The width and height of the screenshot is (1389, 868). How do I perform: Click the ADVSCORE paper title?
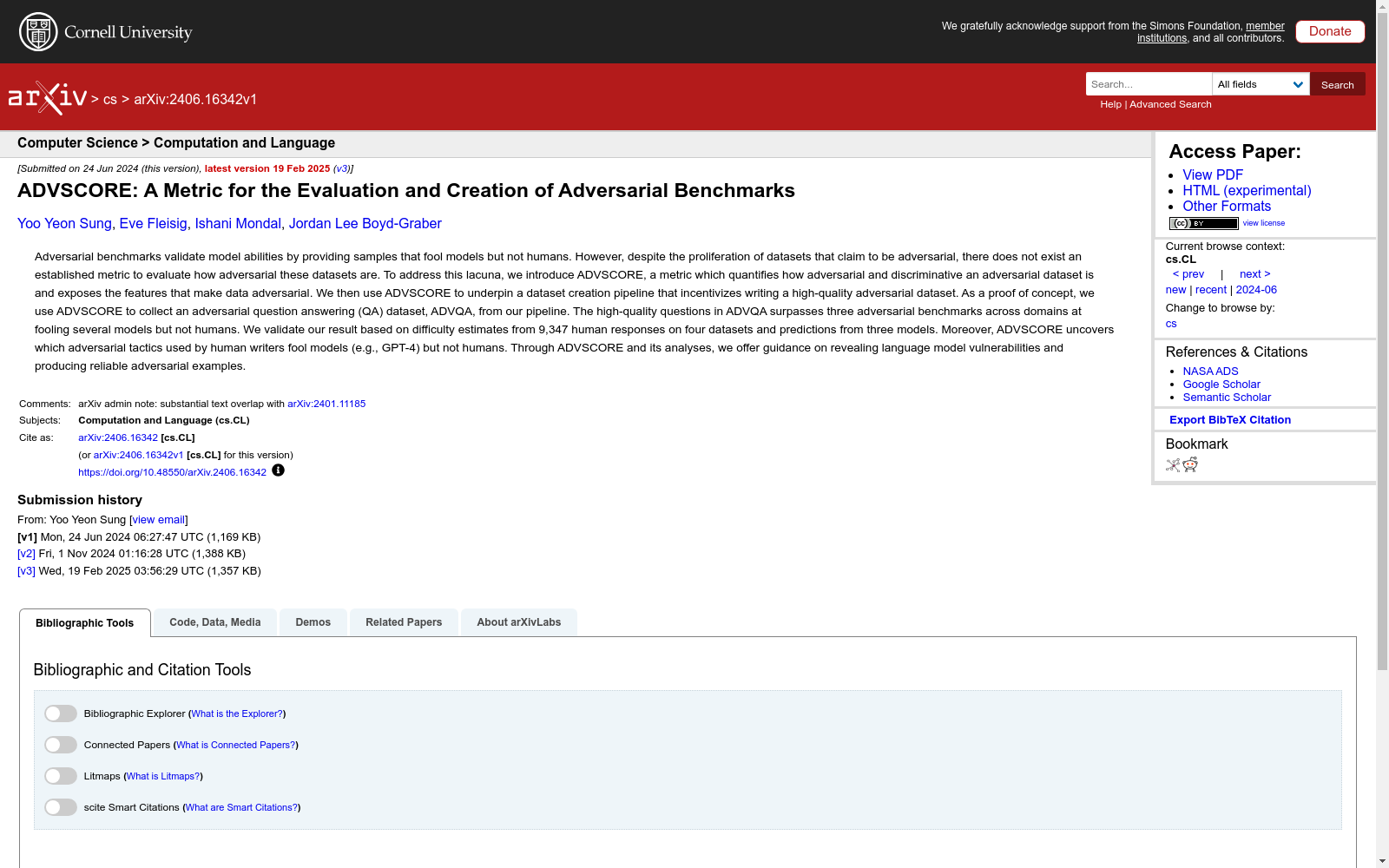[x=406, y=191]
